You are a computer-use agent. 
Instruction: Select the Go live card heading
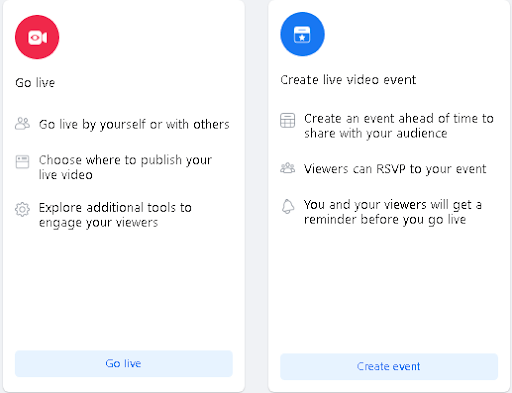coord(35,82)
